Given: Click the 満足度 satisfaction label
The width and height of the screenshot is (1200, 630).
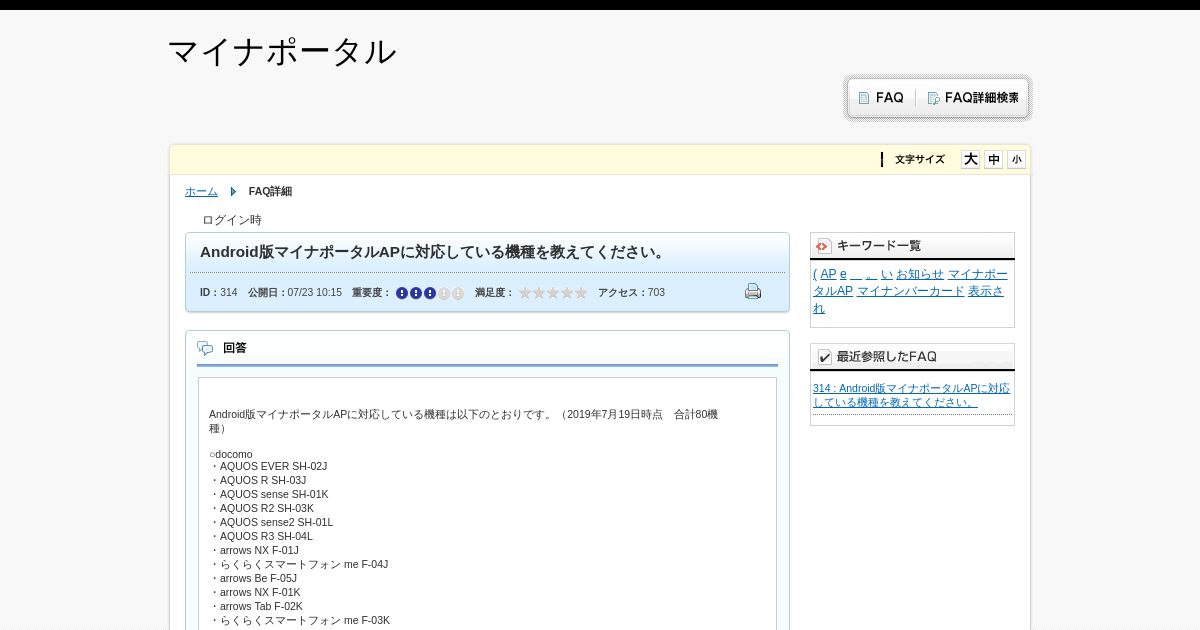Looking at the screenshot, I should [x=494, y=293].
